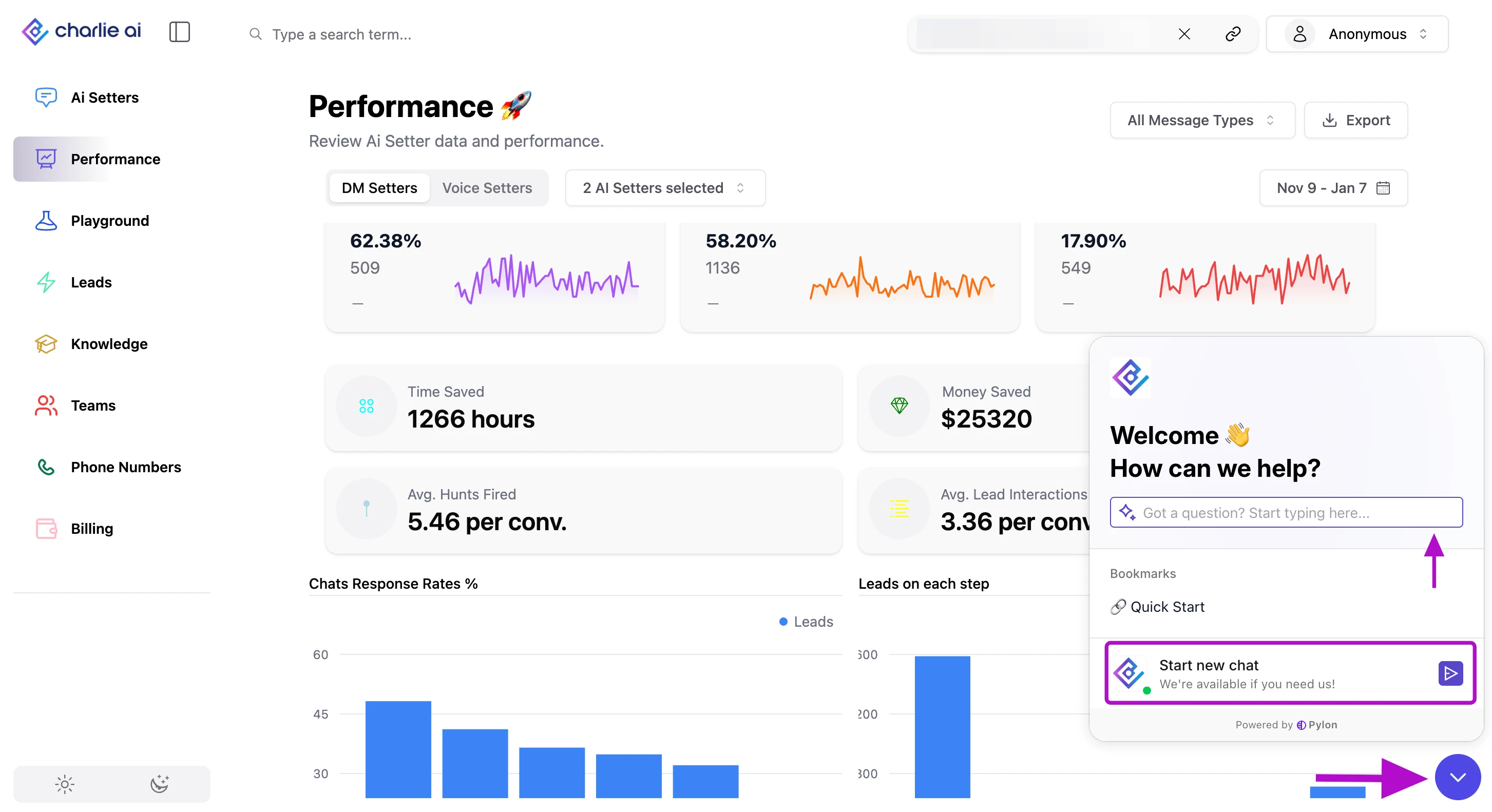
Task: Expand the 2 AI Setters selected dropdown
Action: click(664, 188)
